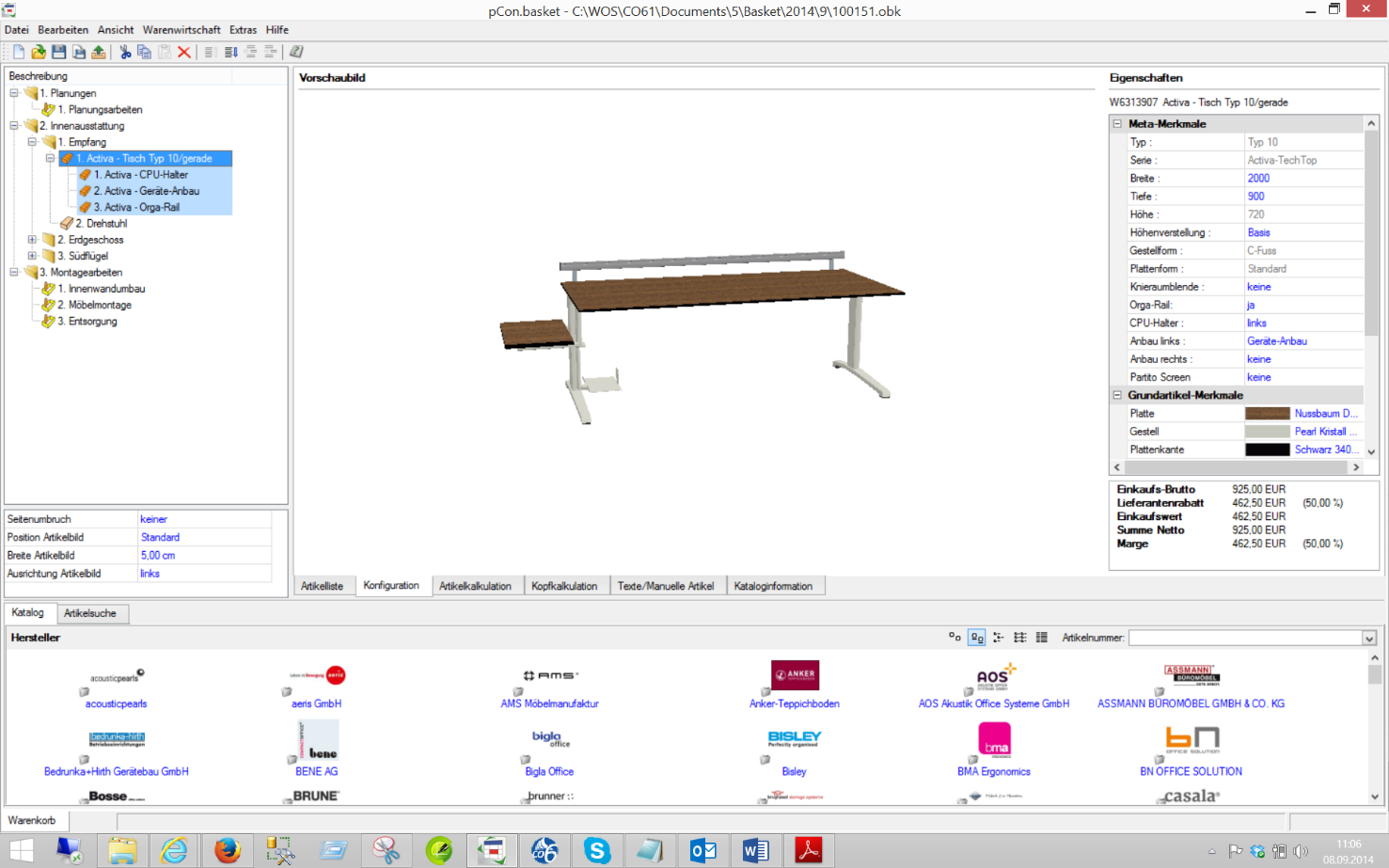Viewport: 1389px width, 868px height.
Task: Open help with the question mark icon
Action: click(x=296, y=52)
